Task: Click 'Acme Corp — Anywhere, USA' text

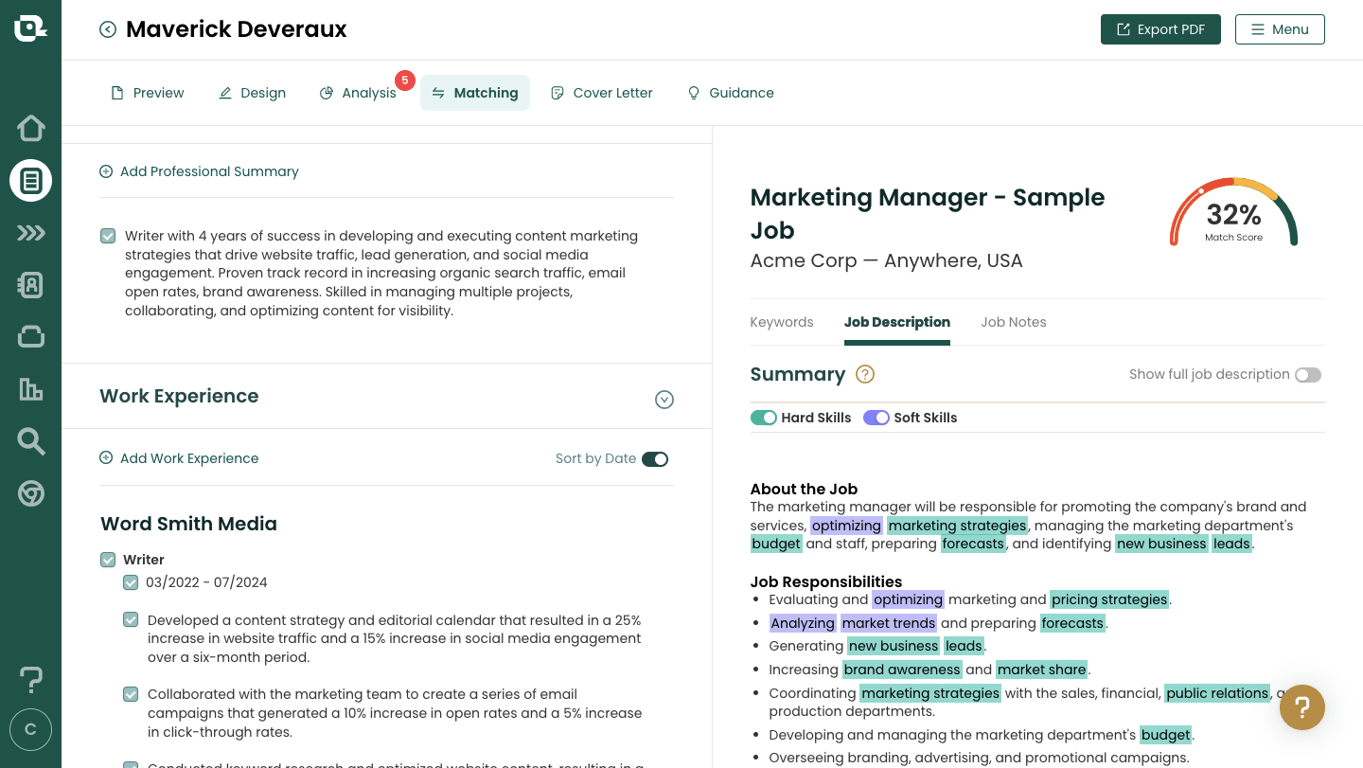Action: [886, 261]
